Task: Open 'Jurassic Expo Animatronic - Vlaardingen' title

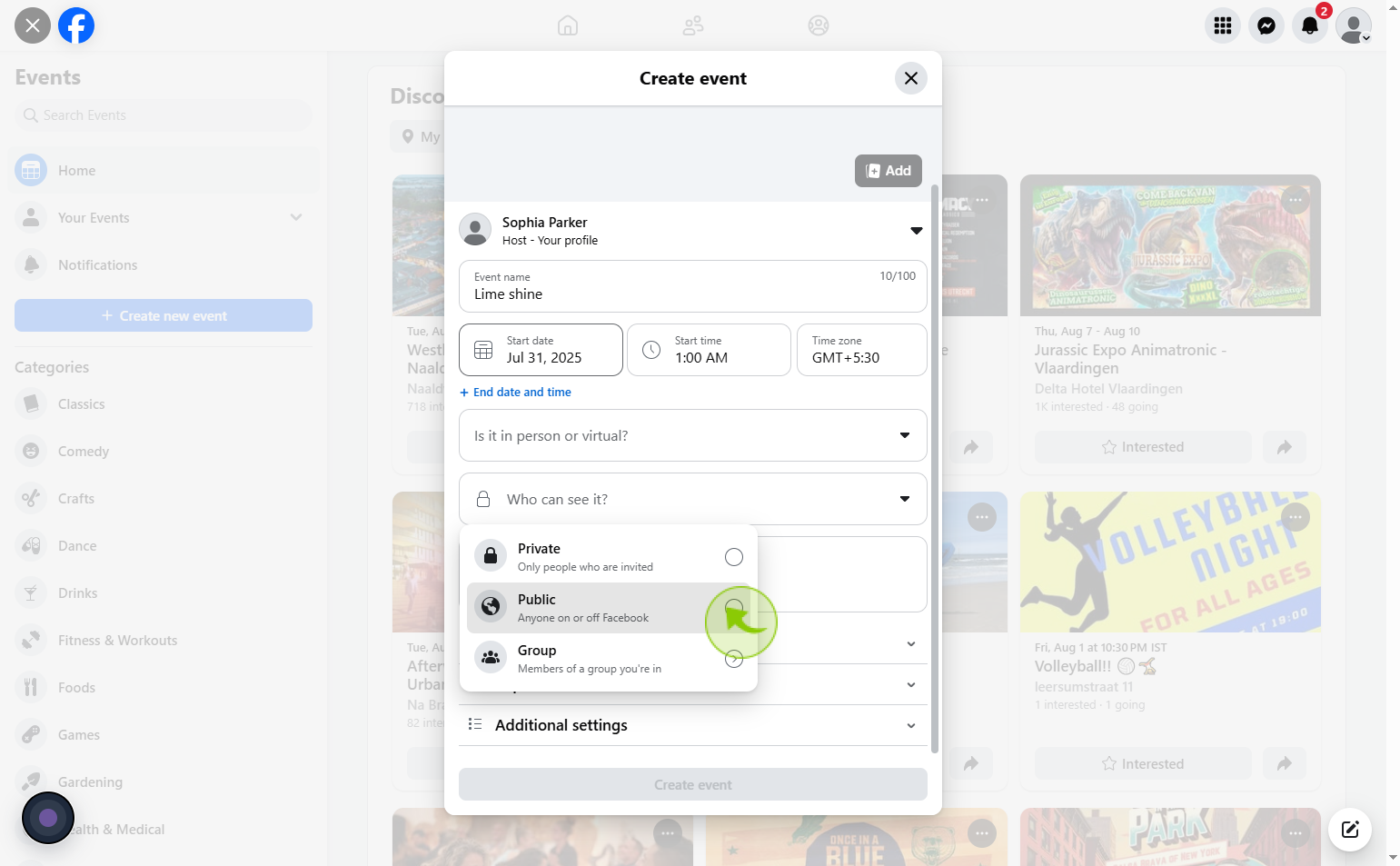Action: (1130, 359)
